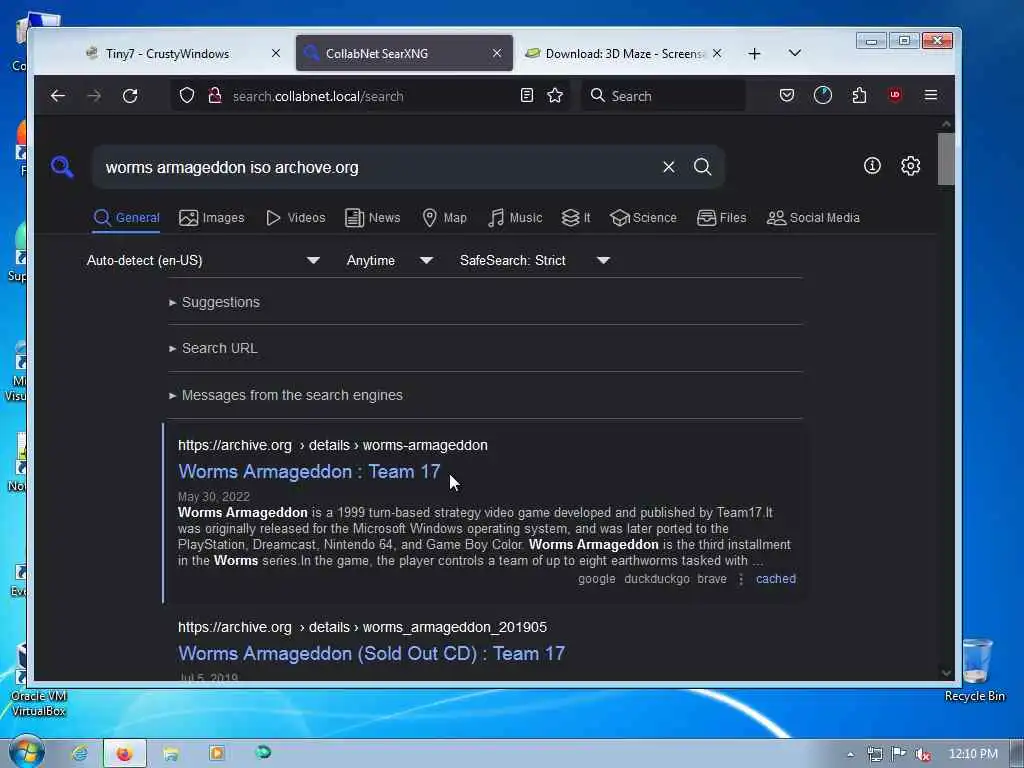
Task: Toggle reader view in the address bar
Action: point(526,95)
